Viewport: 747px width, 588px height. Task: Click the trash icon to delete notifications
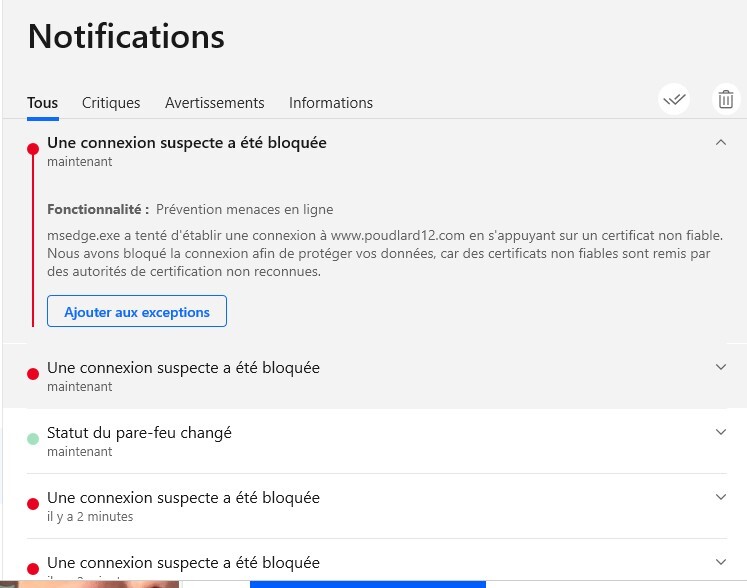coord(725,99)
